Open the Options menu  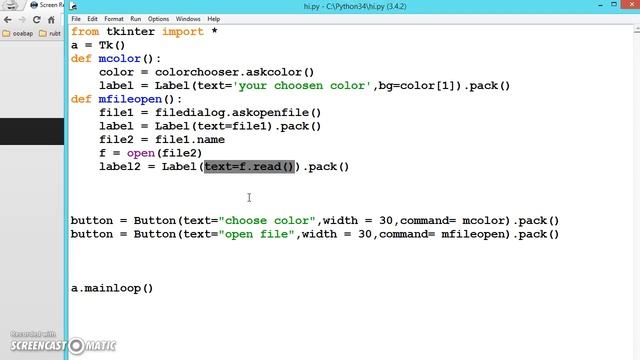coord(158,19)
